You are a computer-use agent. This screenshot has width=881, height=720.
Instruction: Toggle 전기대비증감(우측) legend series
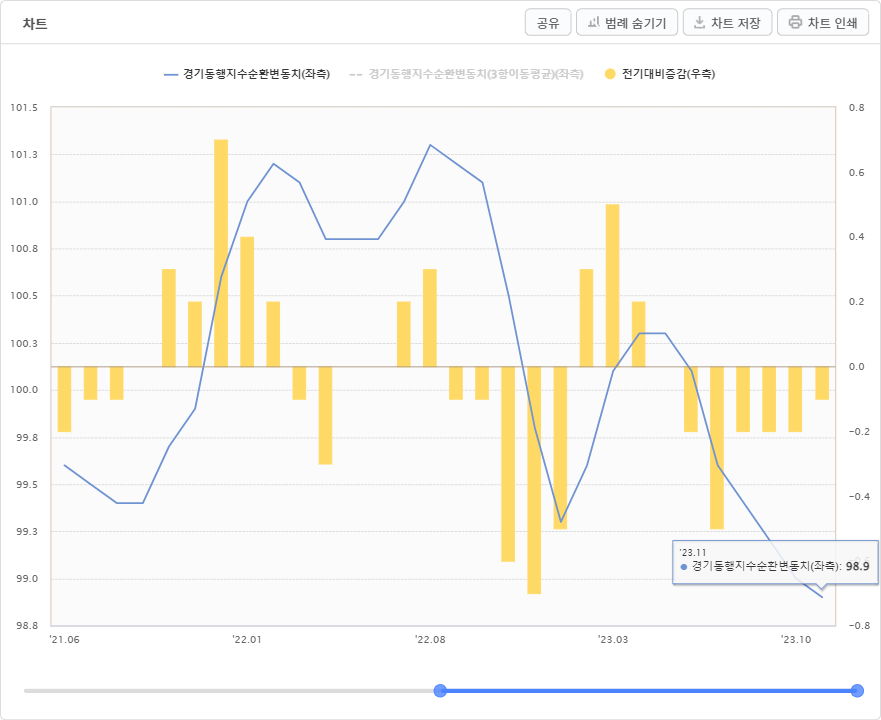(660, 74)
